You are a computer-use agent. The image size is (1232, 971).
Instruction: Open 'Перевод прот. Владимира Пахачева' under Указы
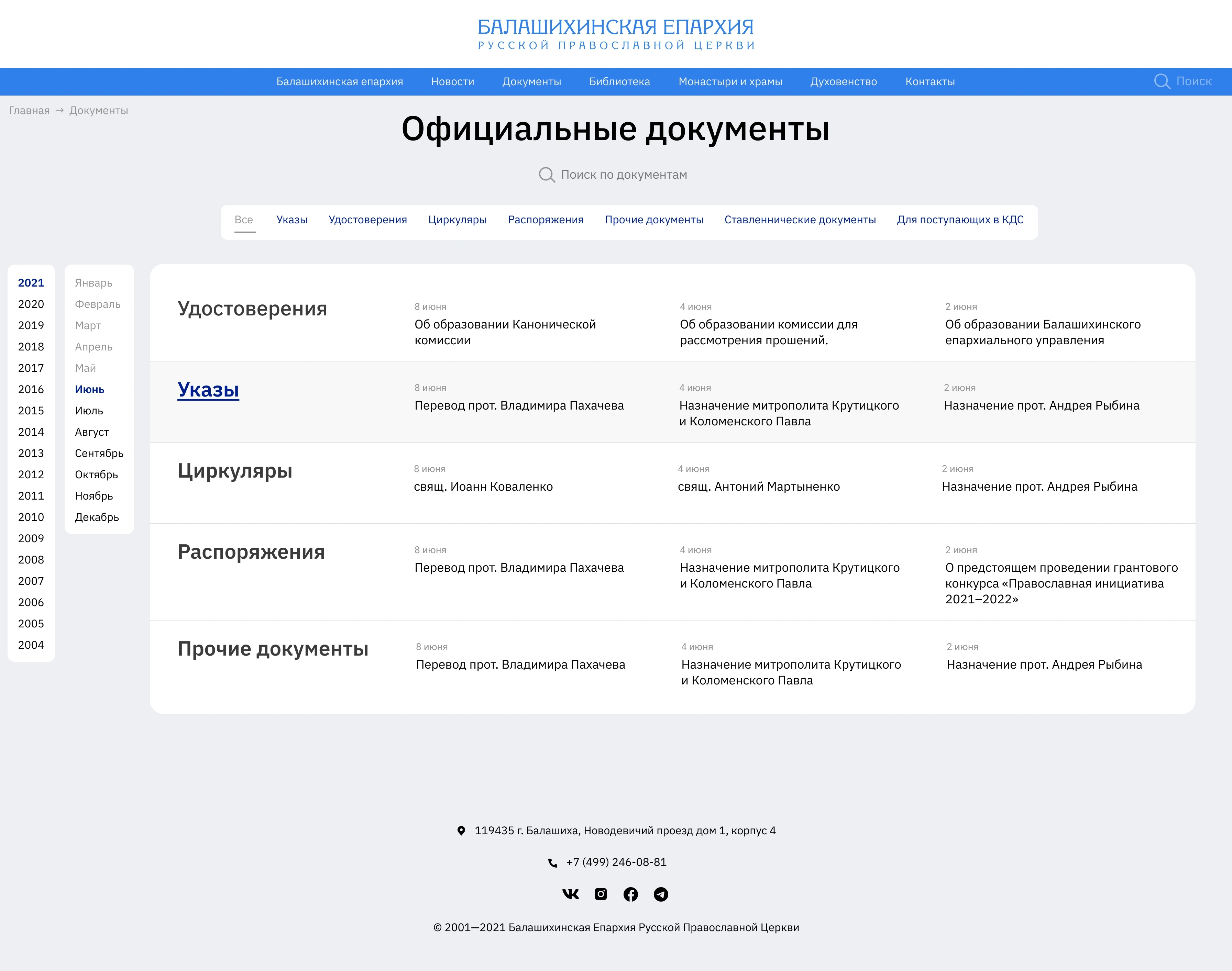519,405
